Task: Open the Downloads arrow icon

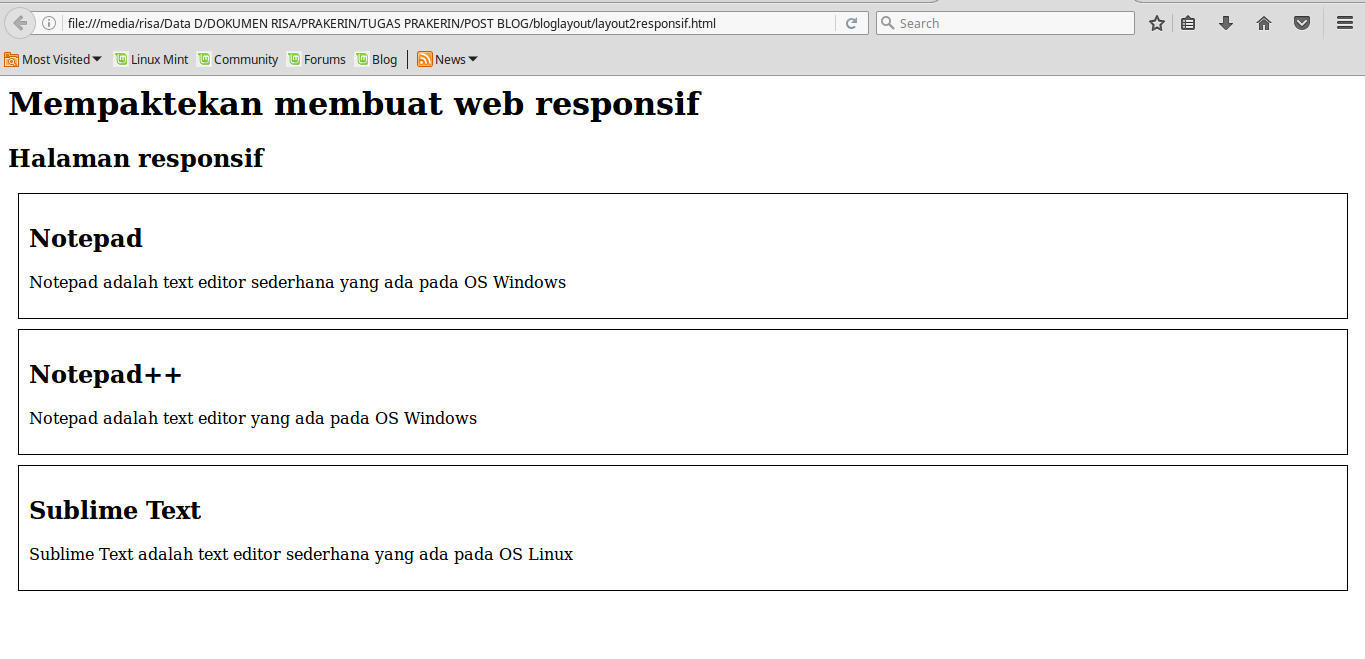Action: pyautogui.click(x=1226, y=23)
